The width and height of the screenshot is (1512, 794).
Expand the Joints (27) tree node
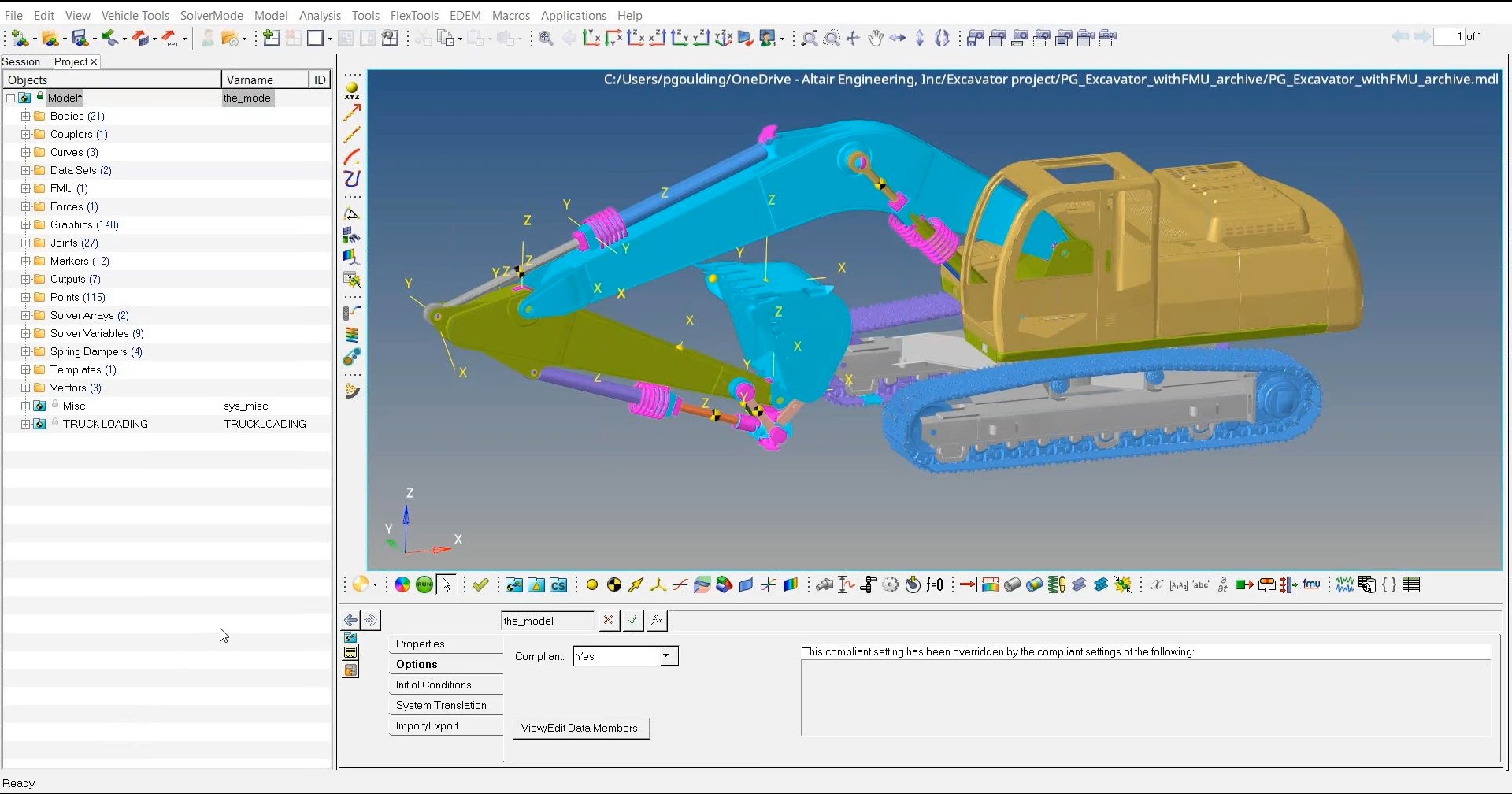coord(25,243)
